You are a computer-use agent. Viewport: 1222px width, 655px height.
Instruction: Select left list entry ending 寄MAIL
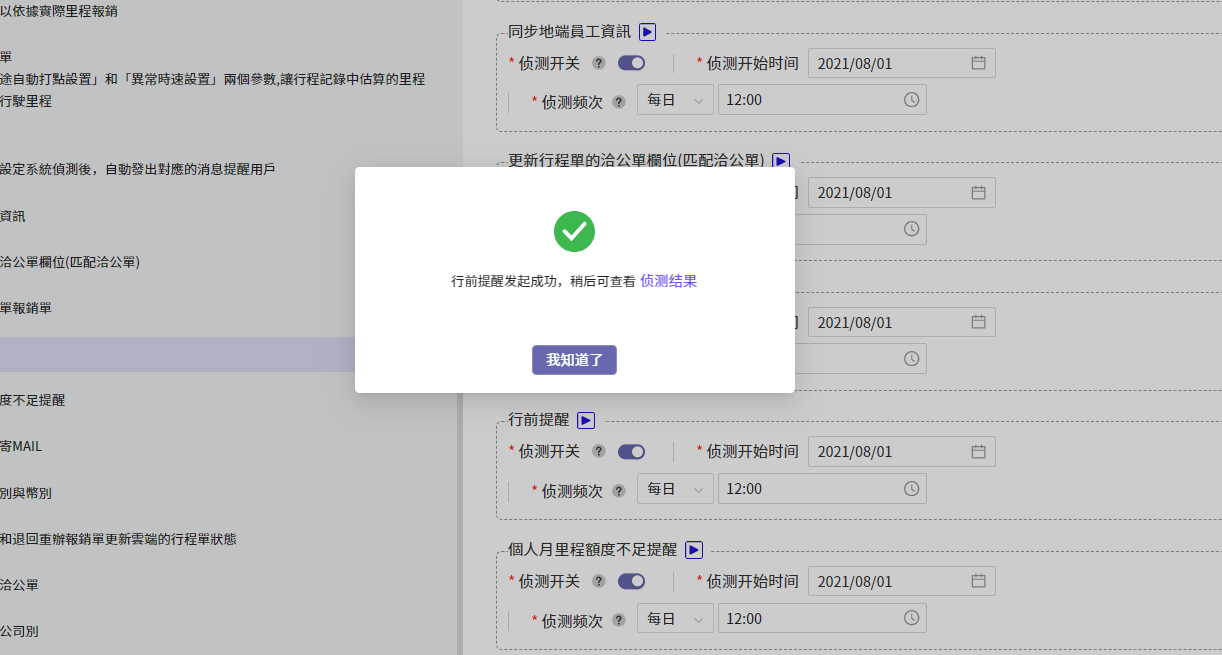tap(21, 446)
